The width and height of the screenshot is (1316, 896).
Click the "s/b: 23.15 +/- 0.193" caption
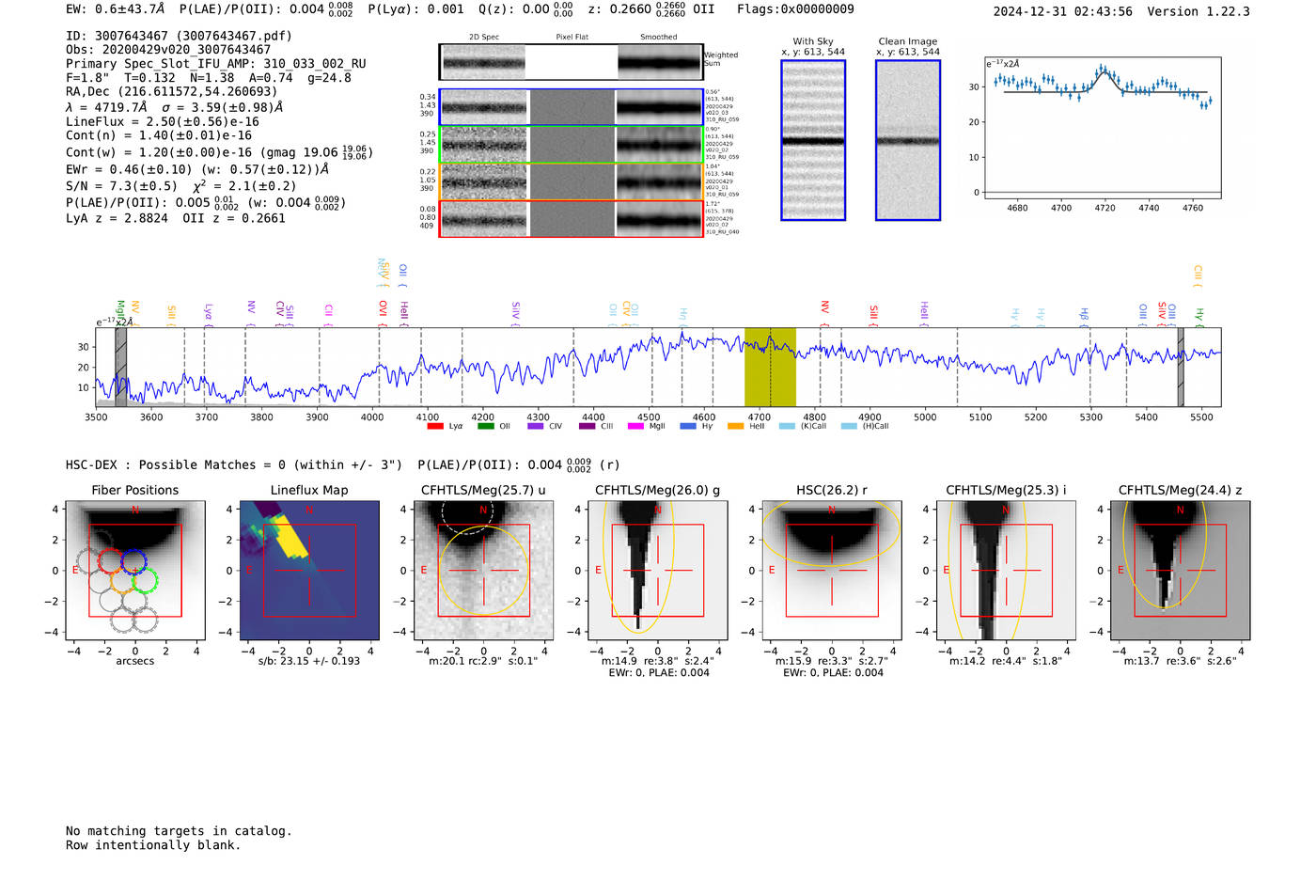tap(309, 661)
